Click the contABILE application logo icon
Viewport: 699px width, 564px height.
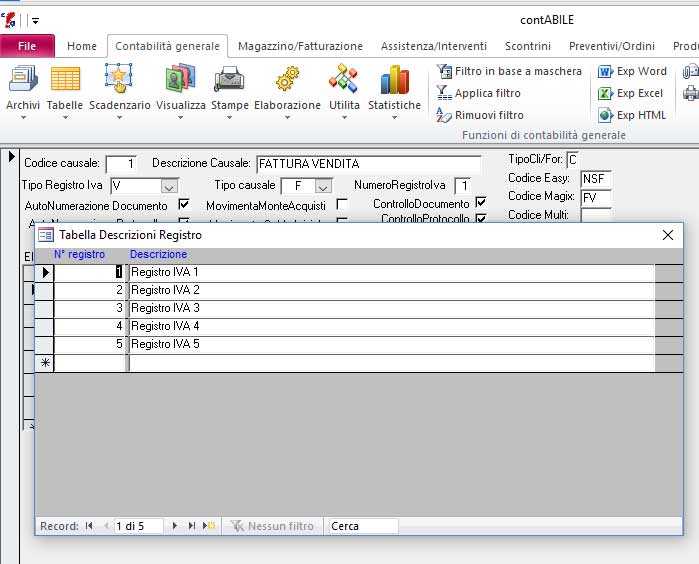[8, 20]
